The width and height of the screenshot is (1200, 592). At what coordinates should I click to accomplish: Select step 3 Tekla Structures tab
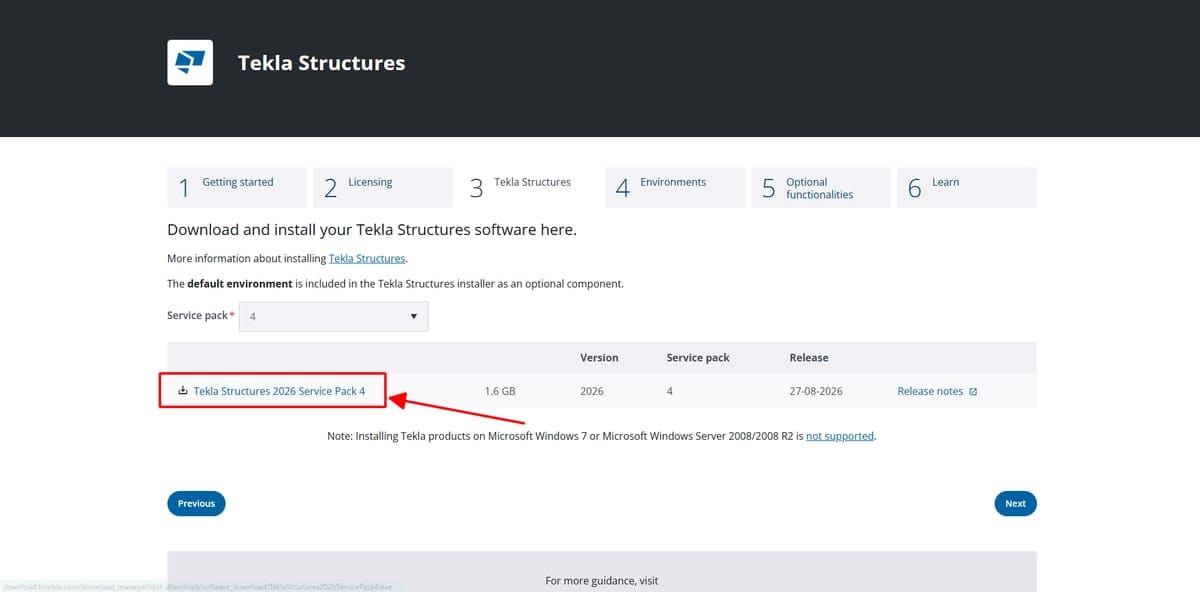click(529, 187)
